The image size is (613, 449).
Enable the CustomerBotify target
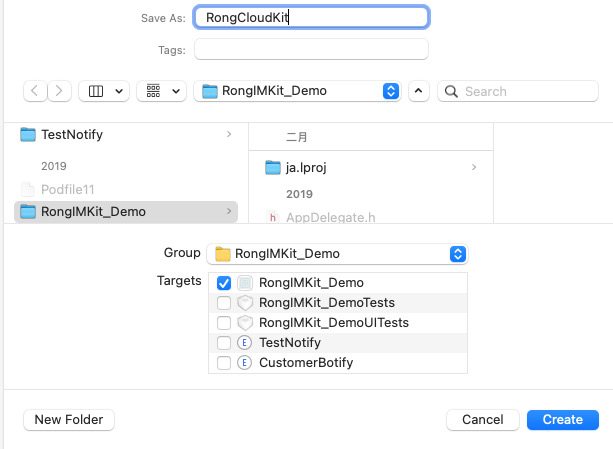(224, 363)
